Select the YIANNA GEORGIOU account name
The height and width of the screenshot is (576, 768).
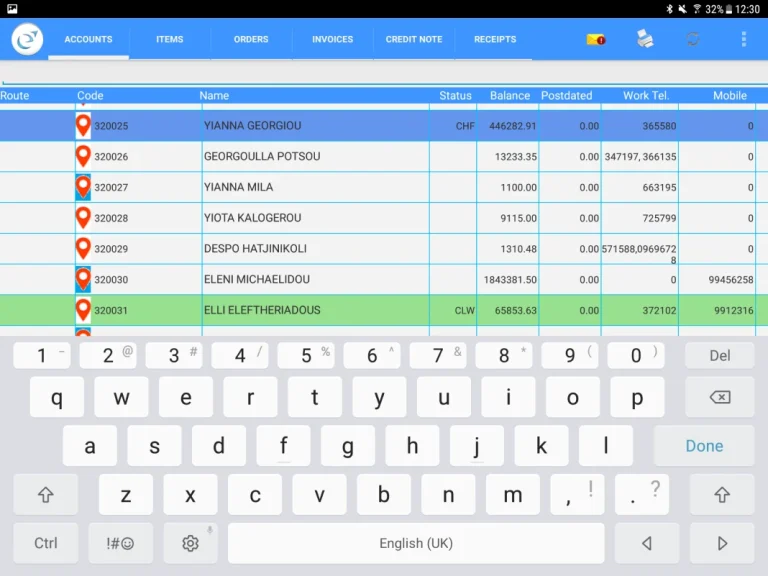click(252, 125)
